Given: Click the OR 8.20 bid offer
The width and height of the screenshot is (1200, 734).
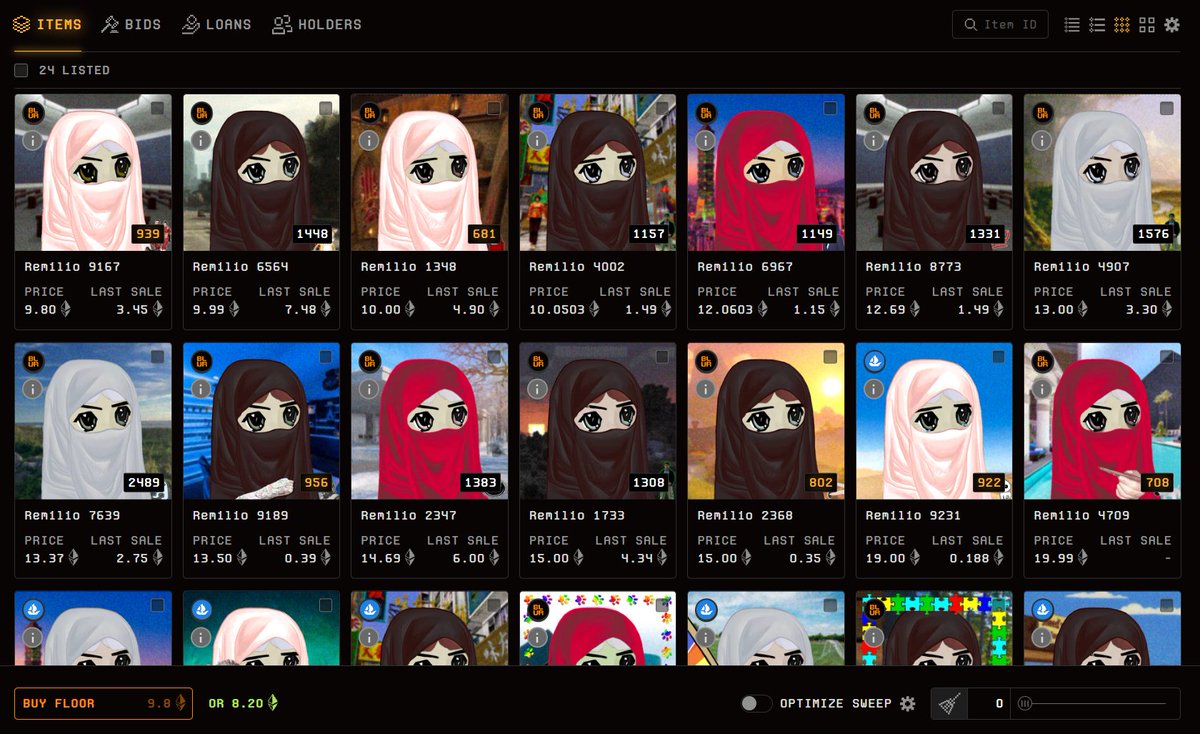Looking at the screenshot, I should (x=243, y=703).
